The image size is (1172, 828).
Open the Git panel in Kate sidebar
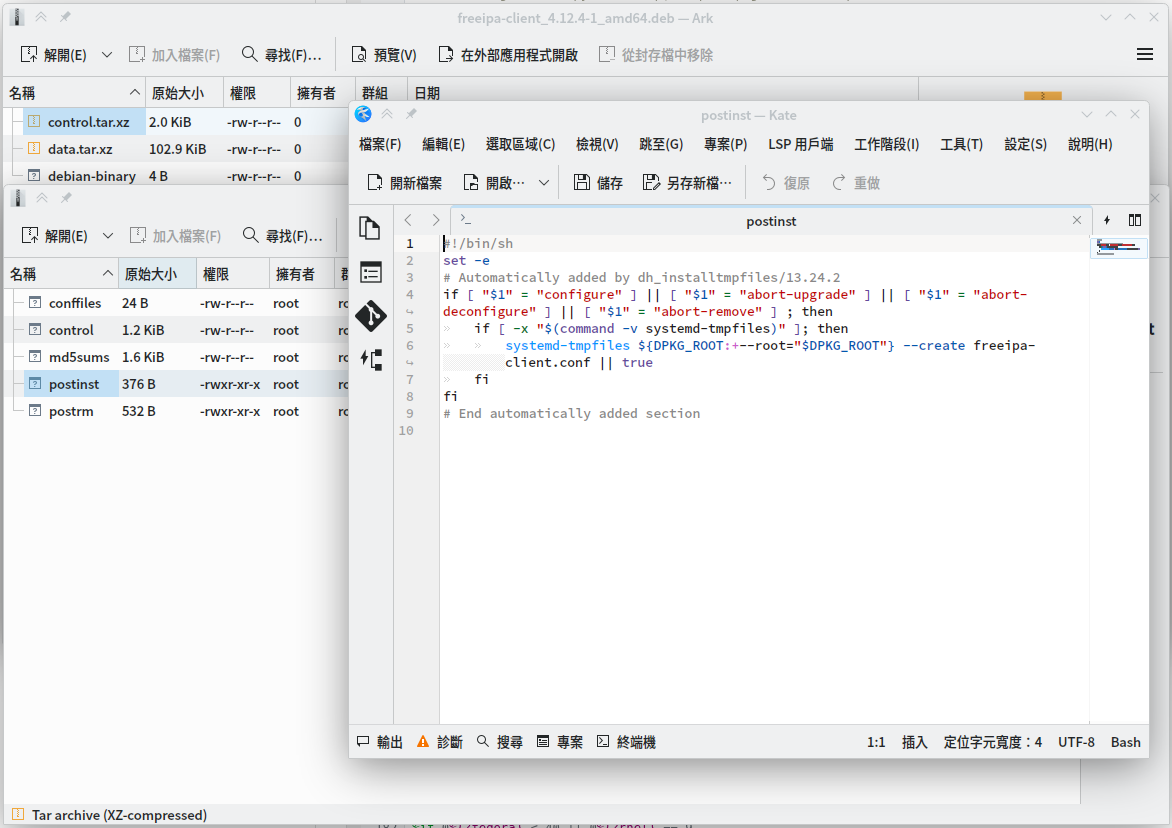tap(371, 316)
